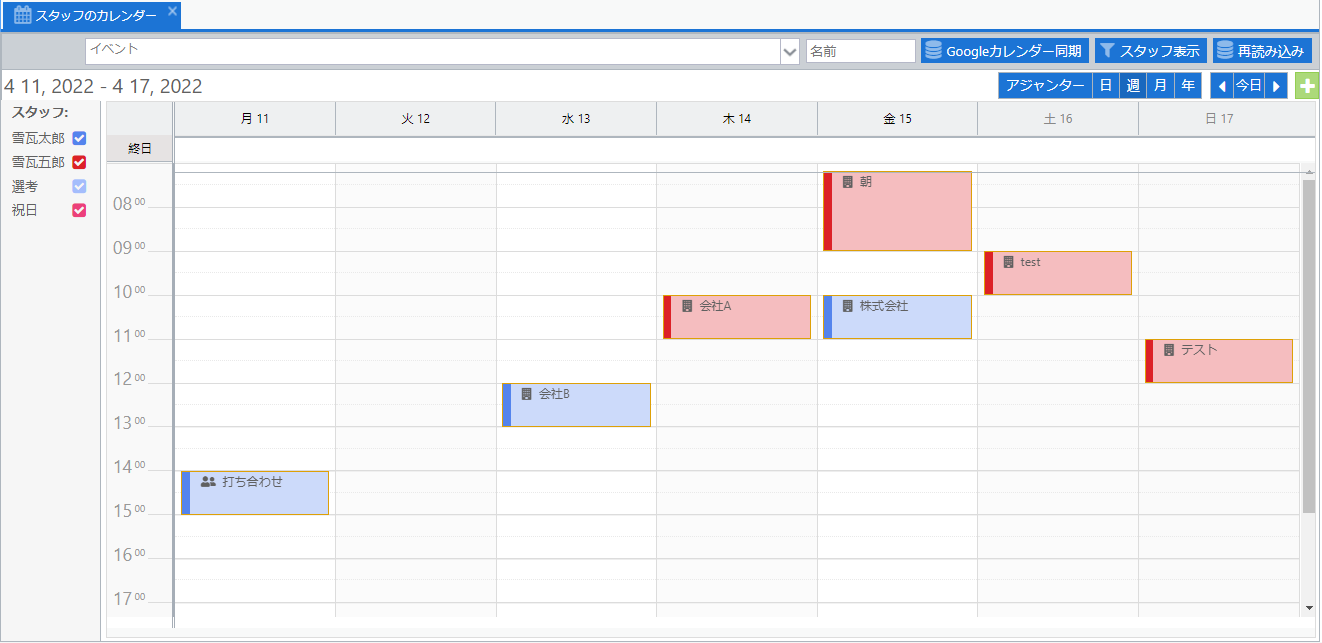The width and height of the screenshot is (1322, 643).
Task: Click building icon on test event
Action: point(1009,262)
